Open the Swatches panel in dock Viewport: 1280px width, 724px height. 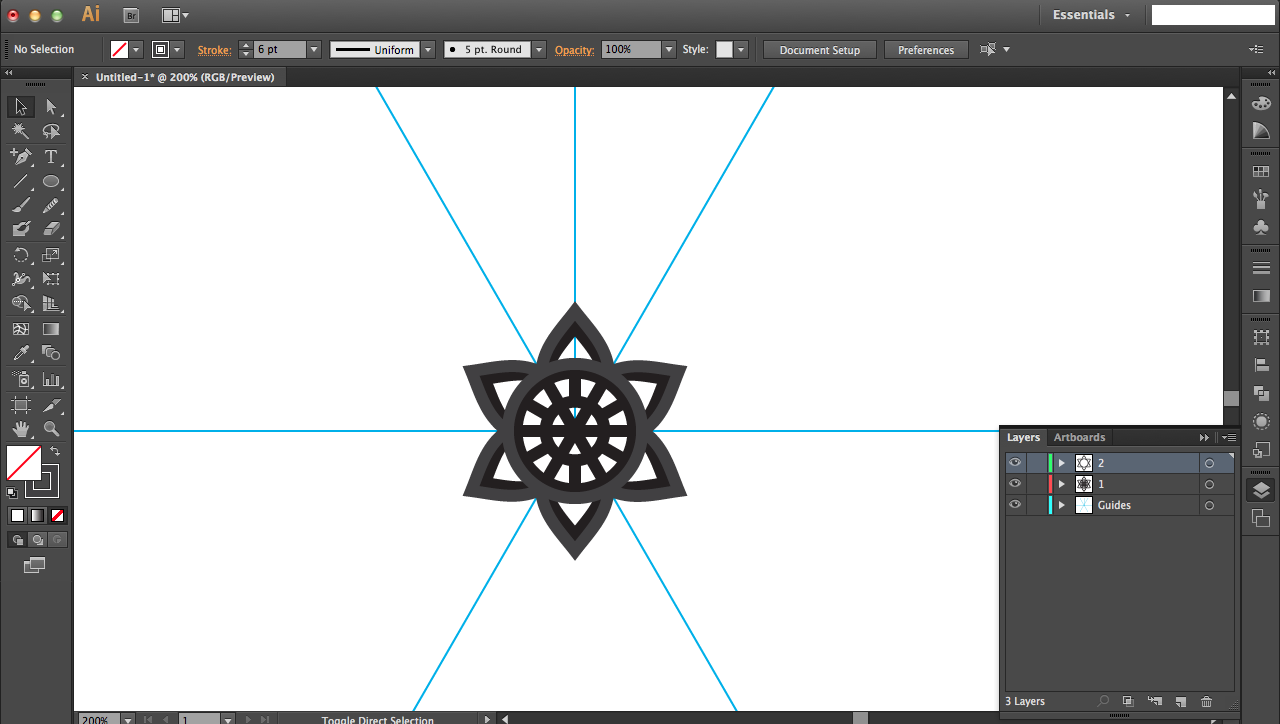point(1261,172)
